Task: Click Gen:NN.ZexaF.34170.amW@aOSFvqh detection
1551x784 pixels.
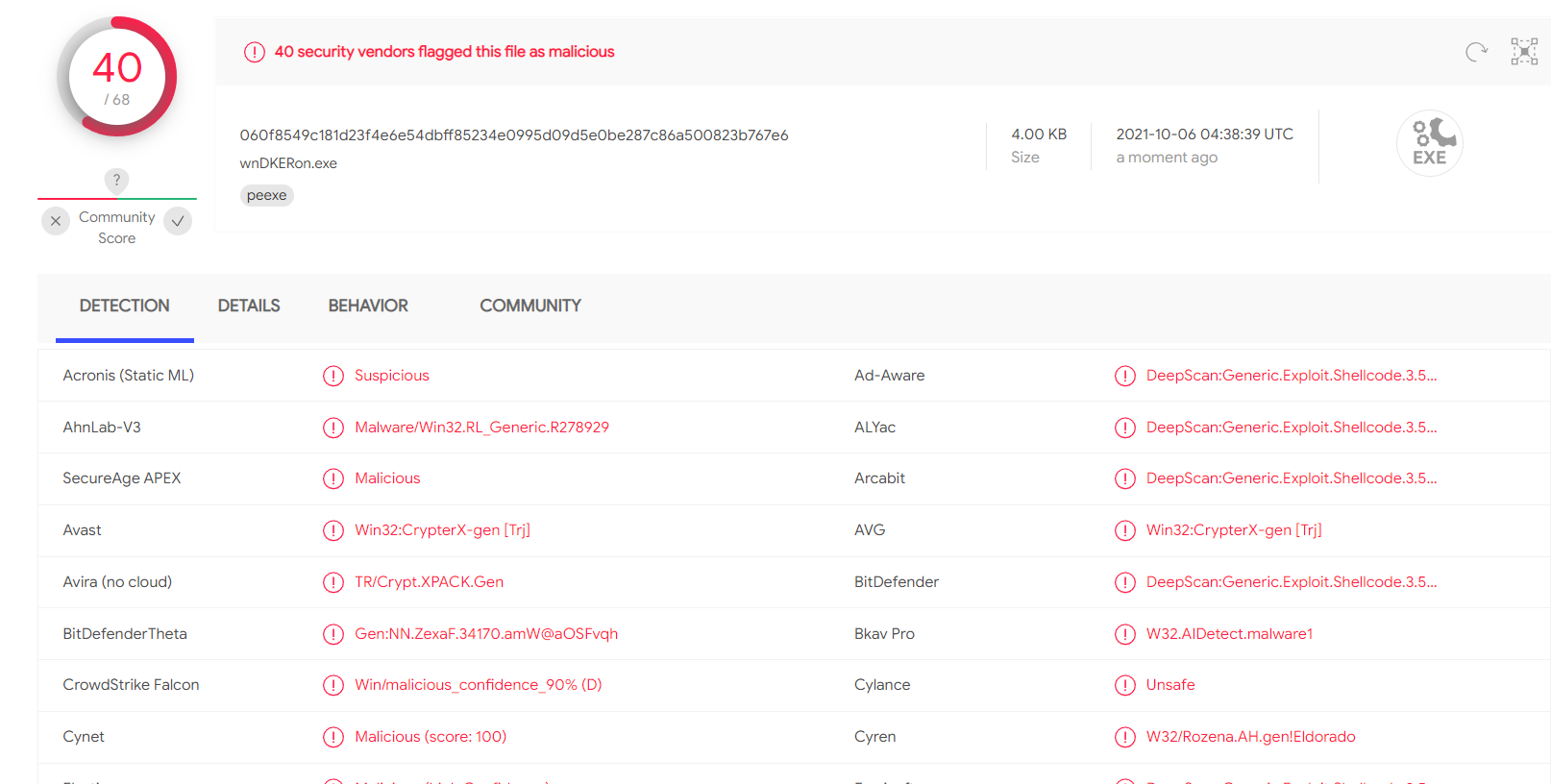Action: click(x=486, y=634)
